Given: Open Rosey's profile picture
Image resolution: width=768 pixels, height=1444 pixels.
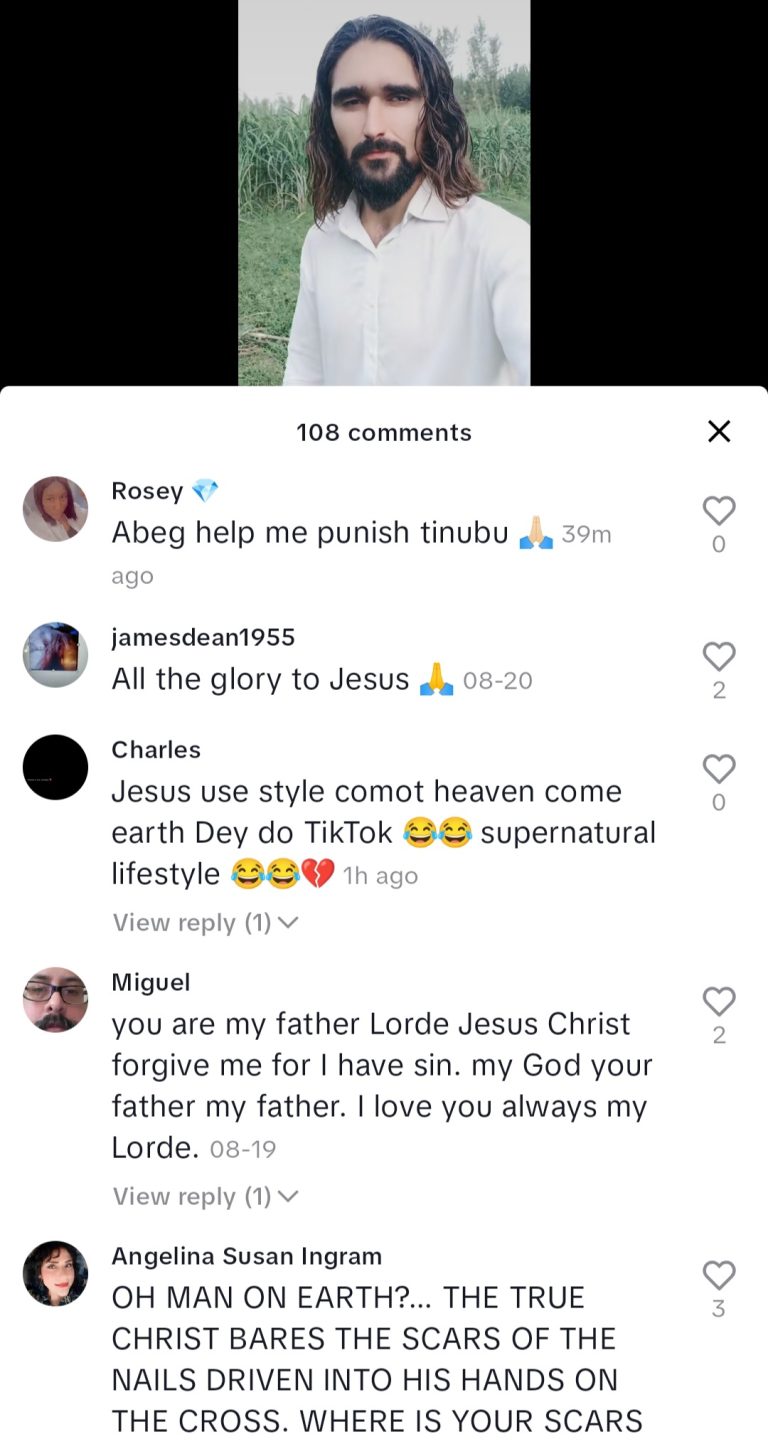Looking at the screenshot, I should pos(55,508).
